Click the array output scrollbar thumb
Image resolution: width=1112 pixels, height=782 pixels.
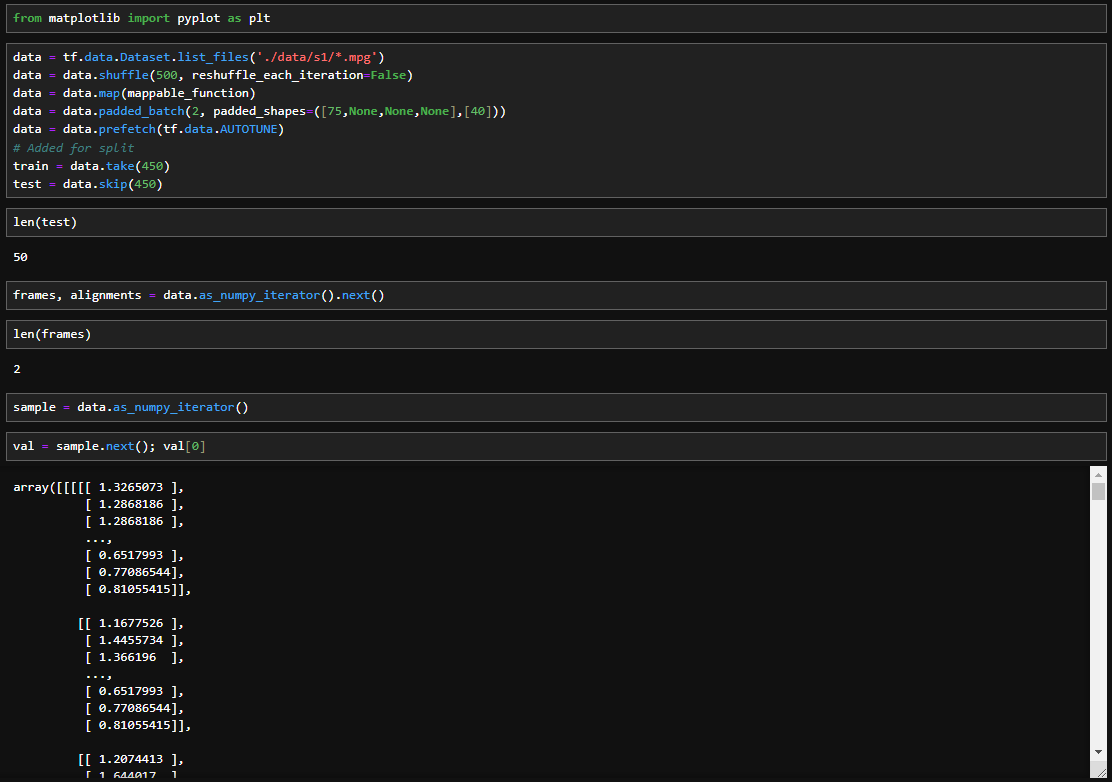[x=1098, y=491]
